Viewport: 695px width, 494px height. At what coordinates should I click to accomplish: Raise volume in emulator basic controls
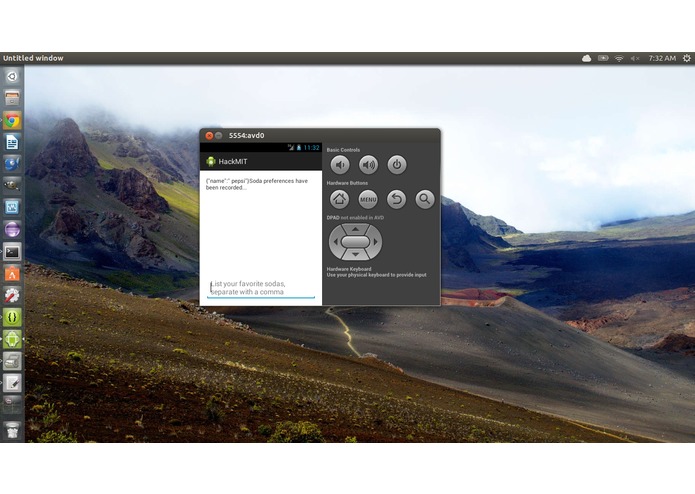click(368, 165)
